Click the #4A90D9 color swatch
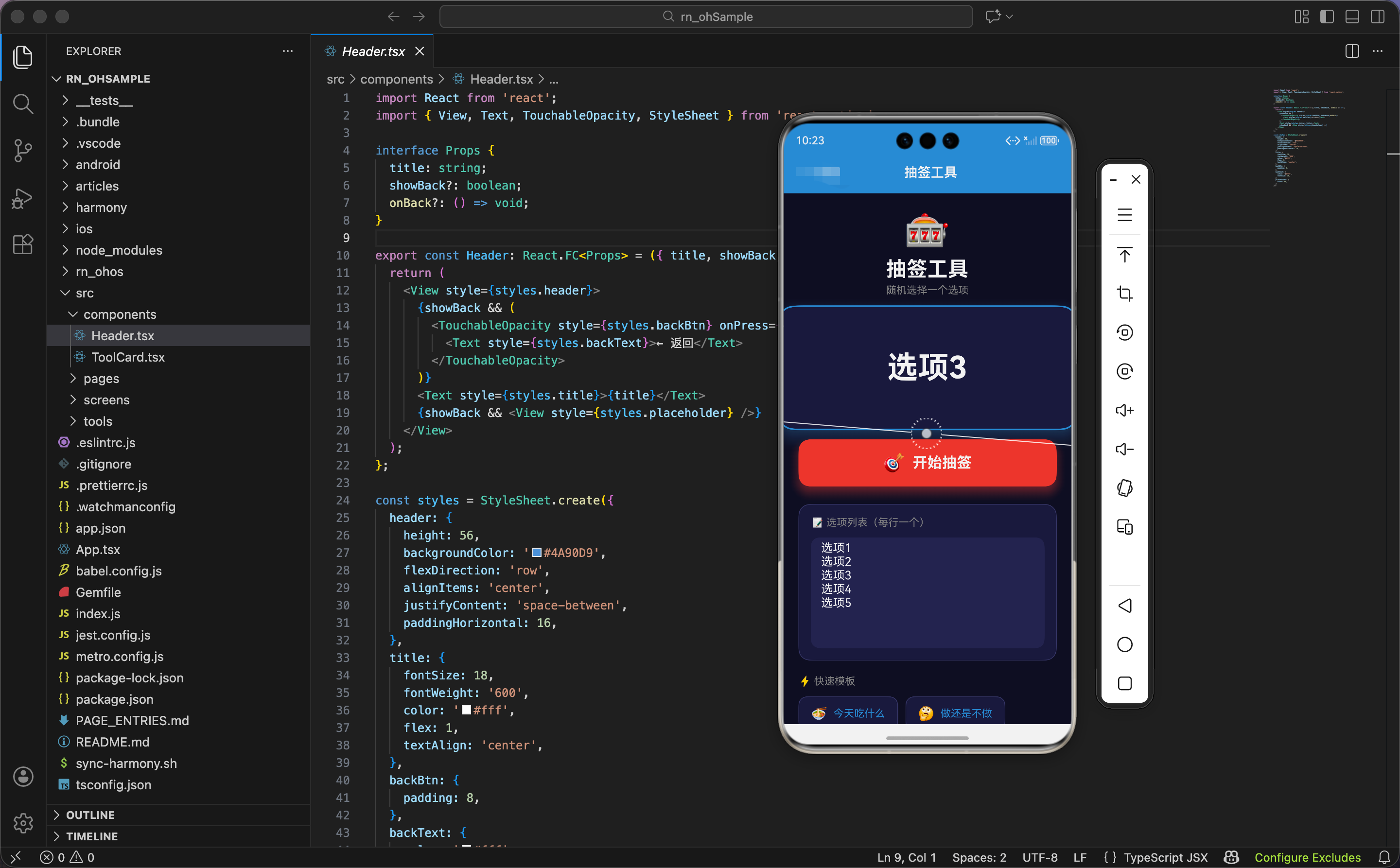The height and width of the screenshot is (868, 1400). tap(537, 552)
